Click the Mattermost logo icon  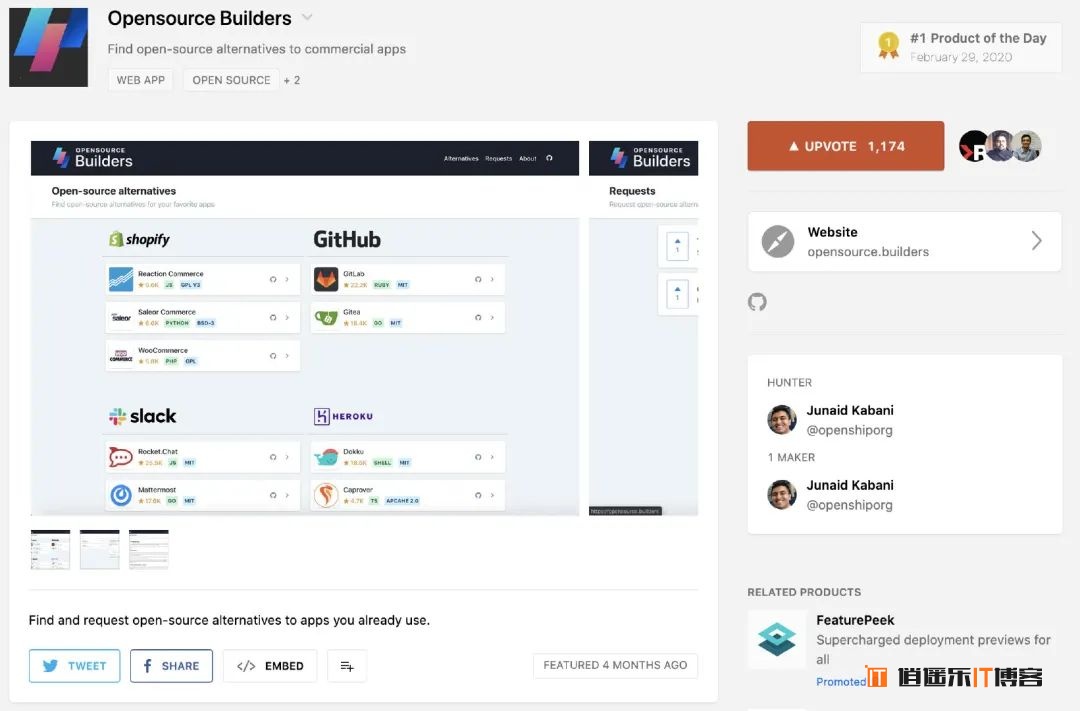pos(121,495)
